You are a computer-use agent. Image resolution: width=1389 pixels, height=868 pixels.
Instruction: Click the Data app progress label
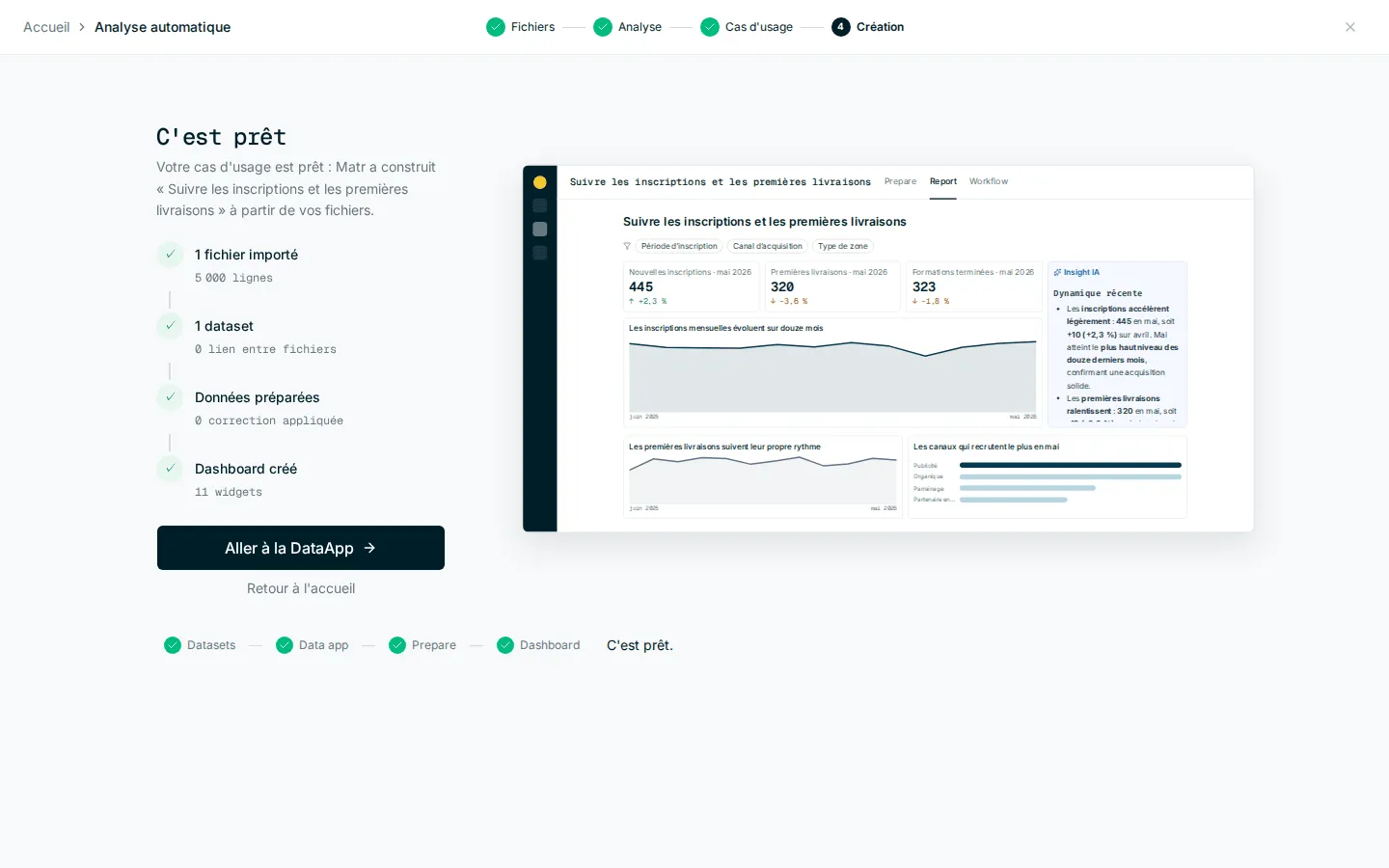click(323, 645)
